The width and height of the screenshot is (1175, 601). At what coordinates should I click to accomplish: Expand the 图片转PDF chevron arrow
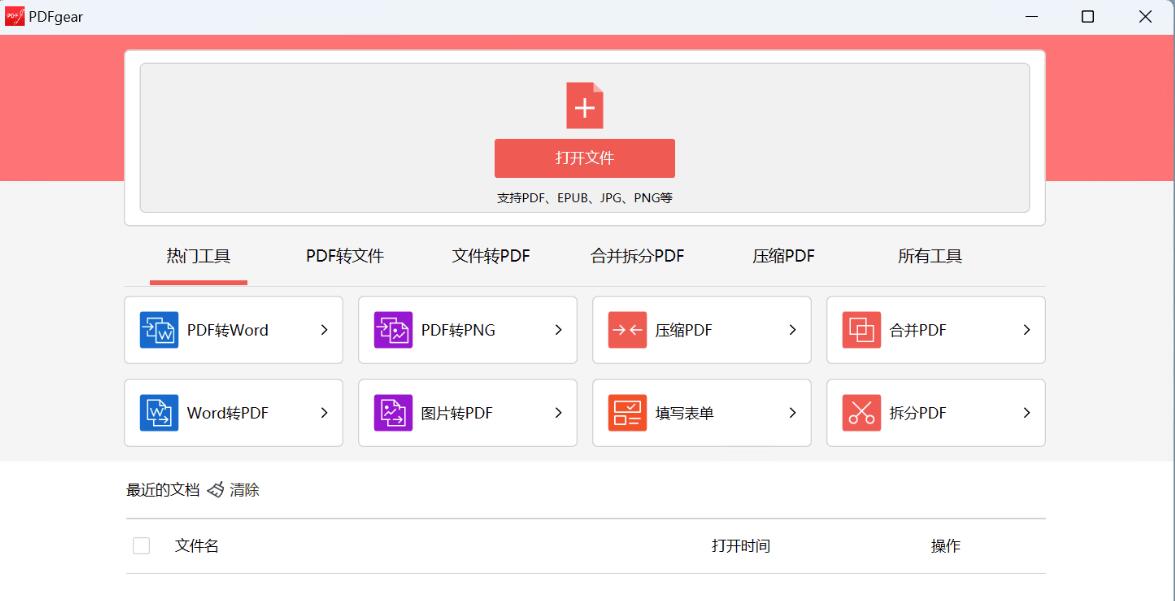pyautogui.click(x=558, y=413)
